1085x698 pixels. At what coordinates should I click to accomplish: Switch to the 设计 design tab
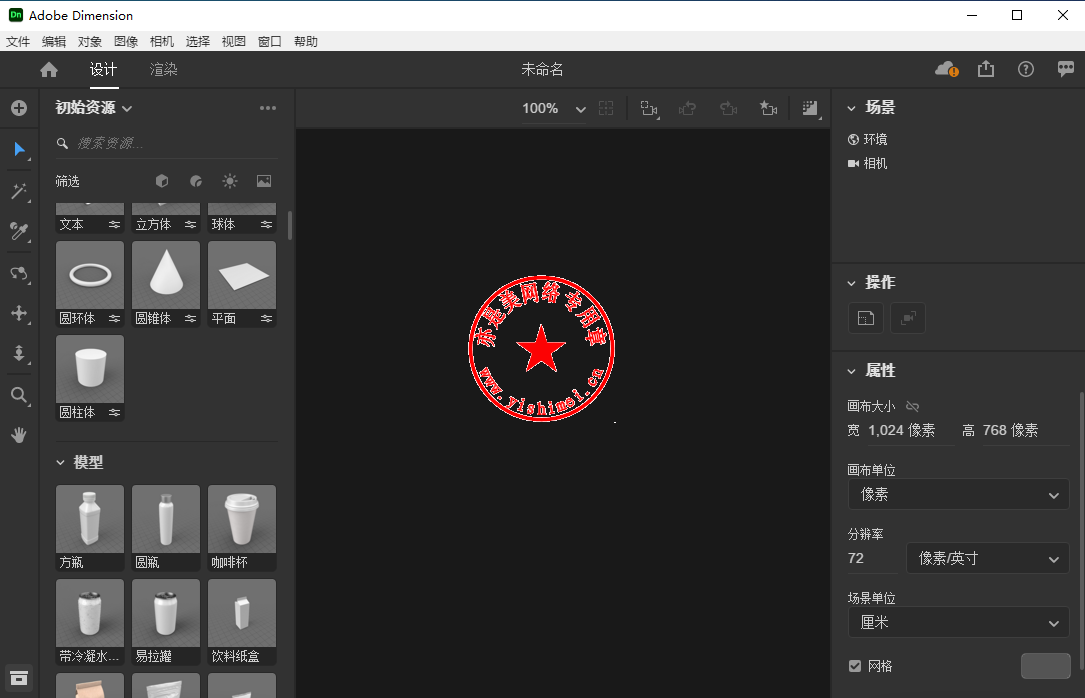coord(104,70)
